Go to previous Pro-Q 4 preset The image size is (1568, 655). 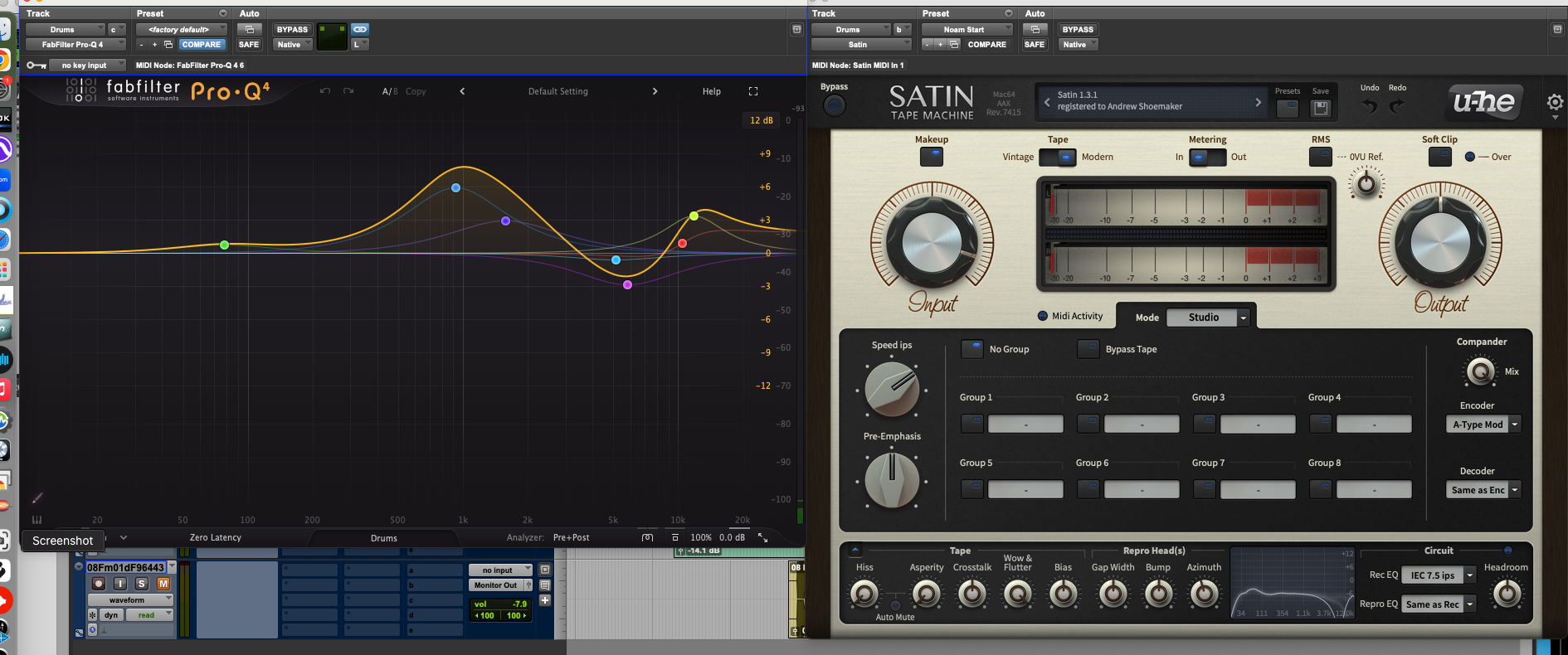462,91
